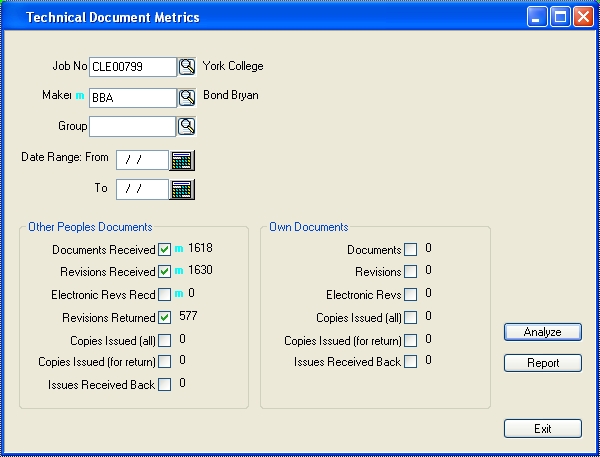This screenshot has height=457, width=600.
Task: Click the Exit button
Action: pos(543,429)
